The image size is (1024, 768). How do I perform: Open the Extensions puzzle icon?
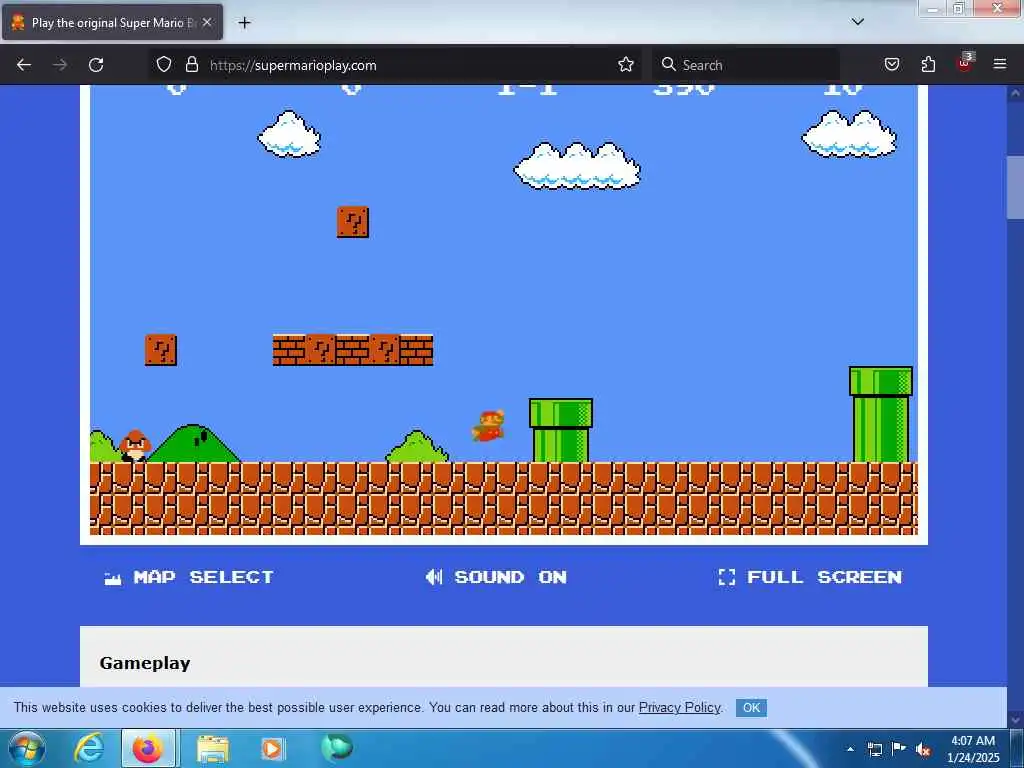coord(928,65)
